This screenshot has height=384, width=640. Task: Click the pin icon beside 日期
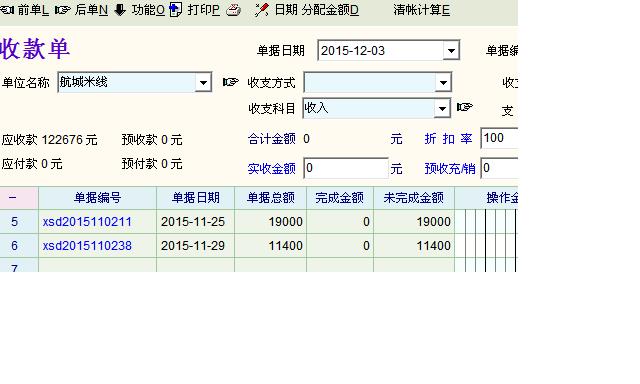coord(261,10)
